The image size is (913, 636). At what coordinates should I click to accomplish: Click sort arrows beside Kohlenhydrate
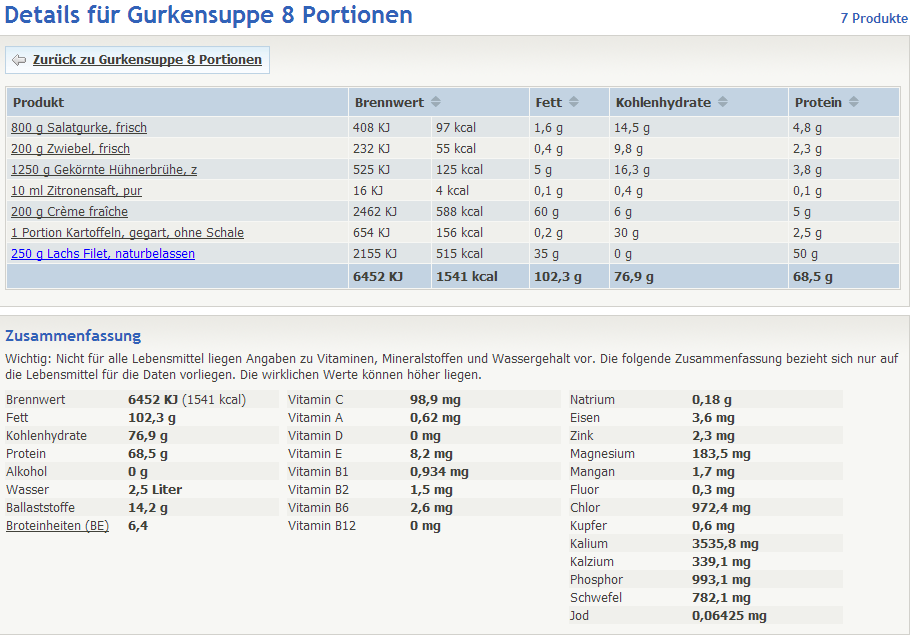[x=723, y=103]
